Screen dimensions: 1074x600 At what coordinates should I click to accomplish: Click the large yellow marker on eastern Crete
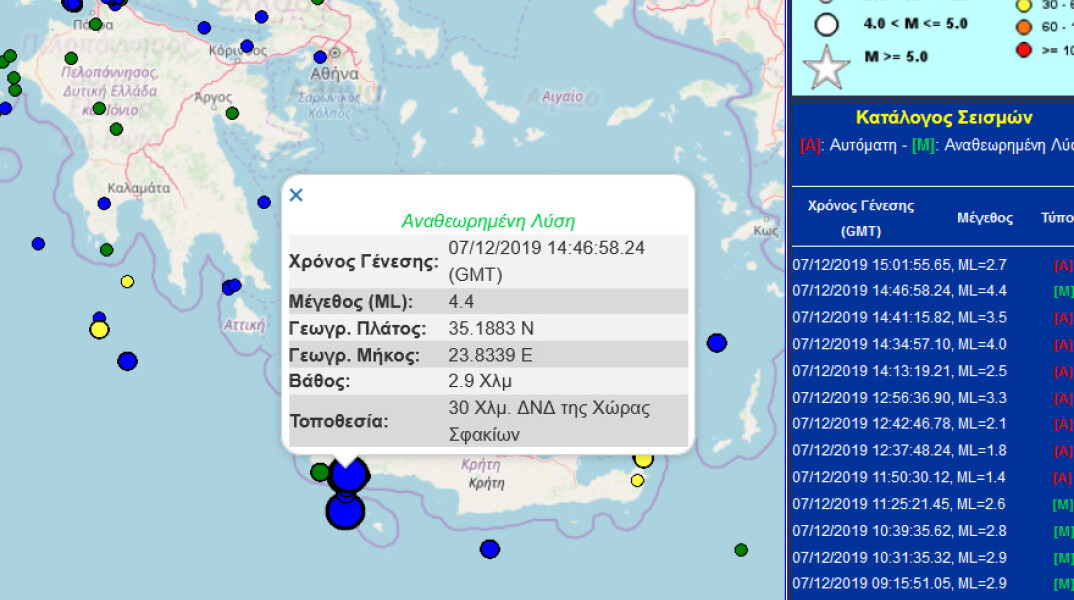643,459
